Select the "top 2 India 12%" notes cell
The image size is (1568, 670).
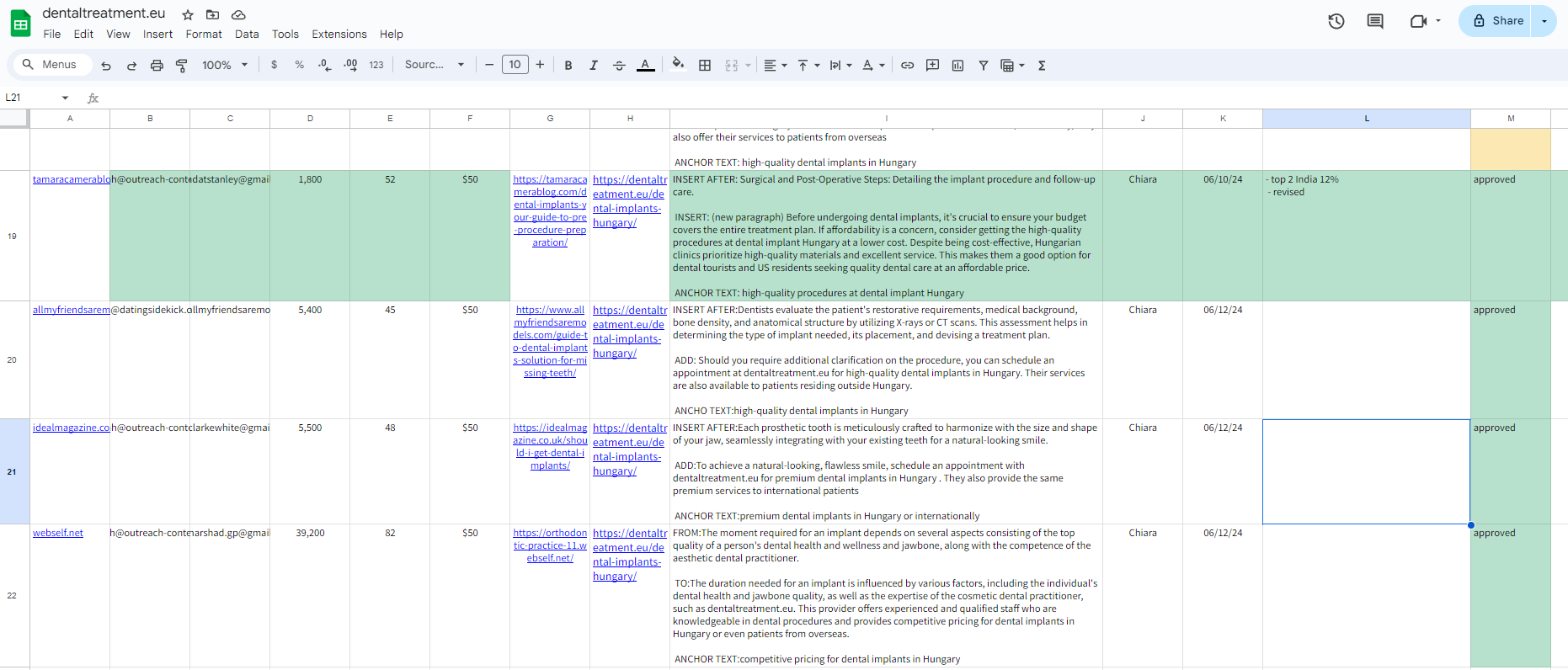tap(1367, 236)
